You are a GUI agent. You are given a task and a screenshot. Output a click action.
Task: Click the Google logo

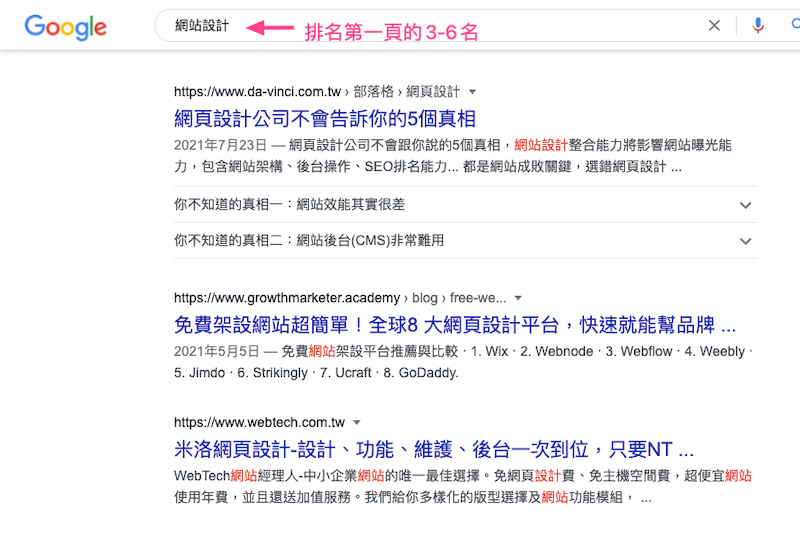(65, 27)
